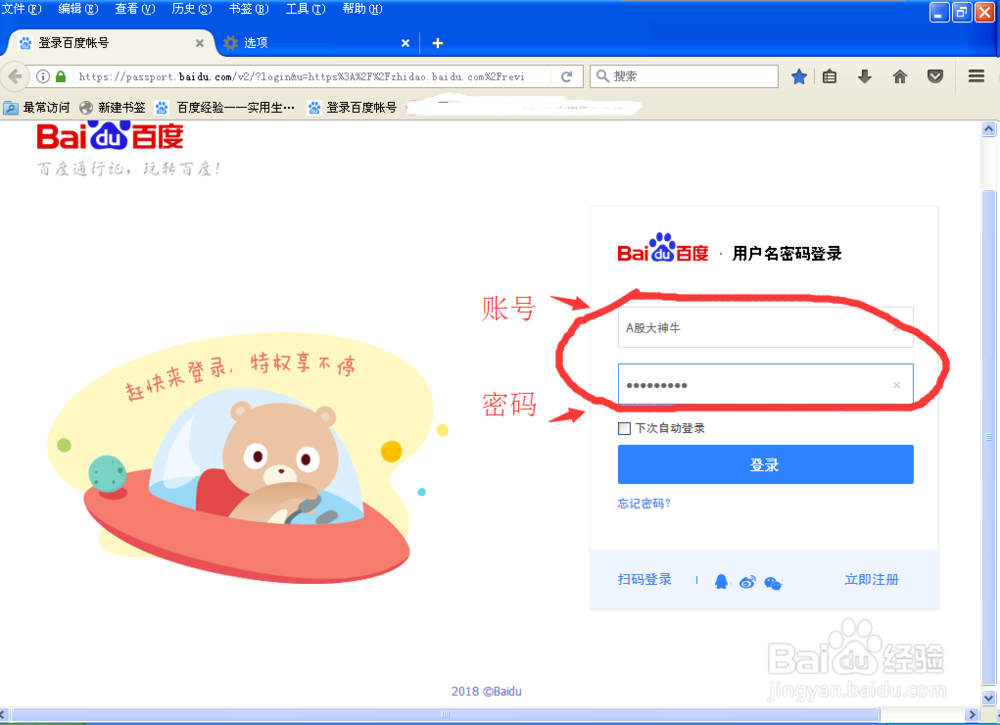This screenshot has height=725, width=1000.
Task: Open the 新建书签 bookmark
Action: [x=113, y=108]
